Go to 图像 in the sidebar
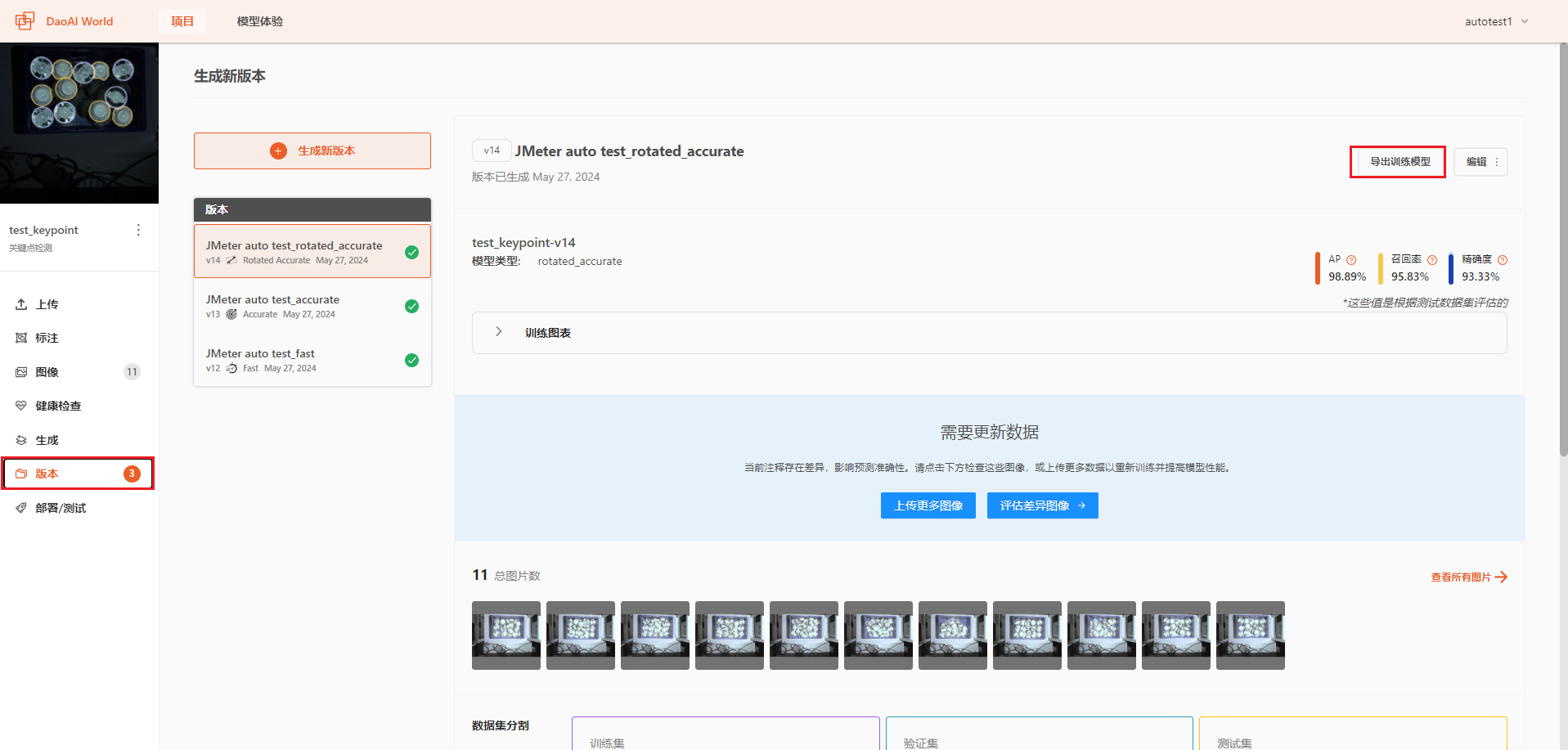The width and height of the screenshot is (1568, 750). coord(79,372)
